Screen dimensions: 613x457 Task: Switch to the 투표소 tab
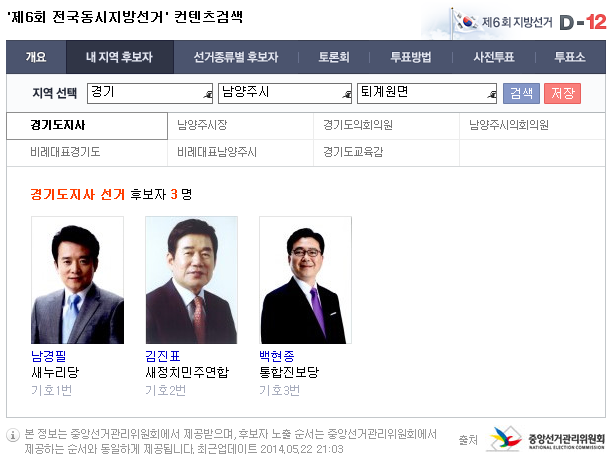tap(570, 57)
